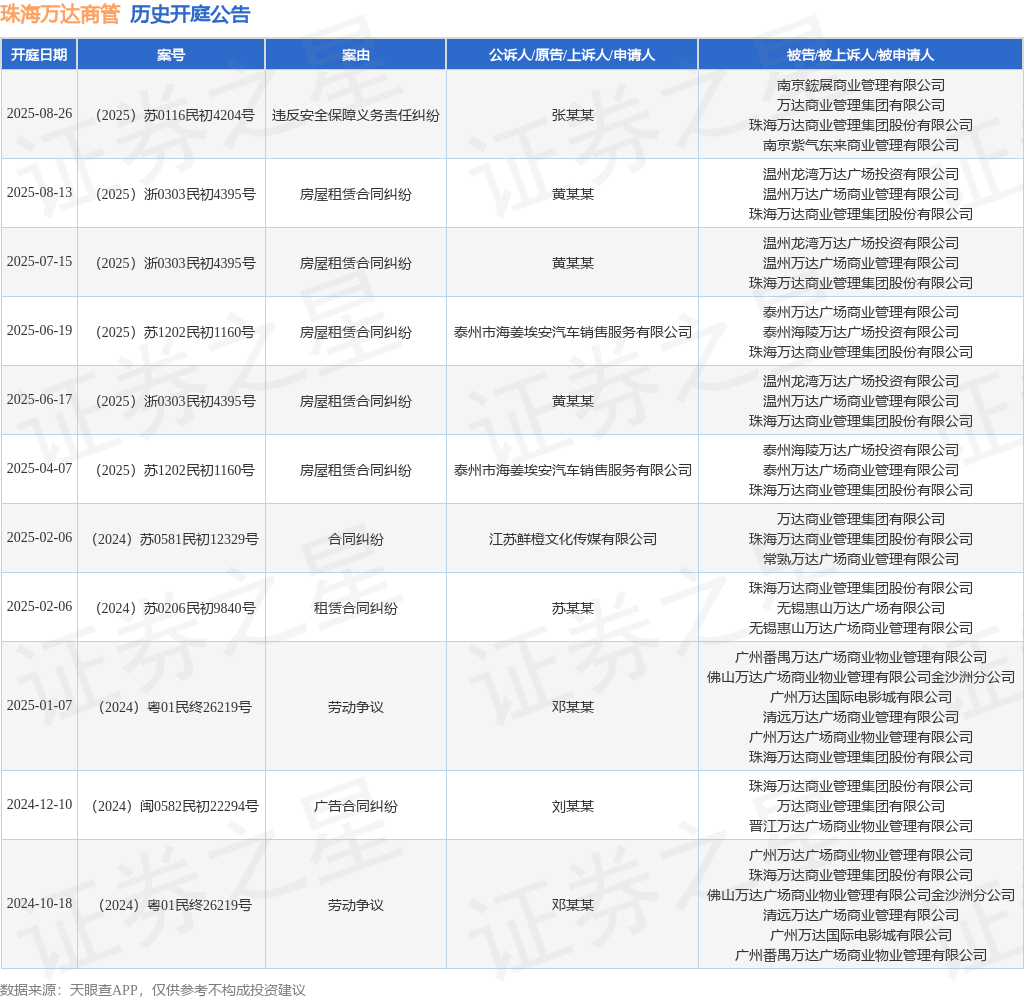Click plaintiff 苏某某
The height and width of the screenshot is (999, 1024).
pos(573,609)
